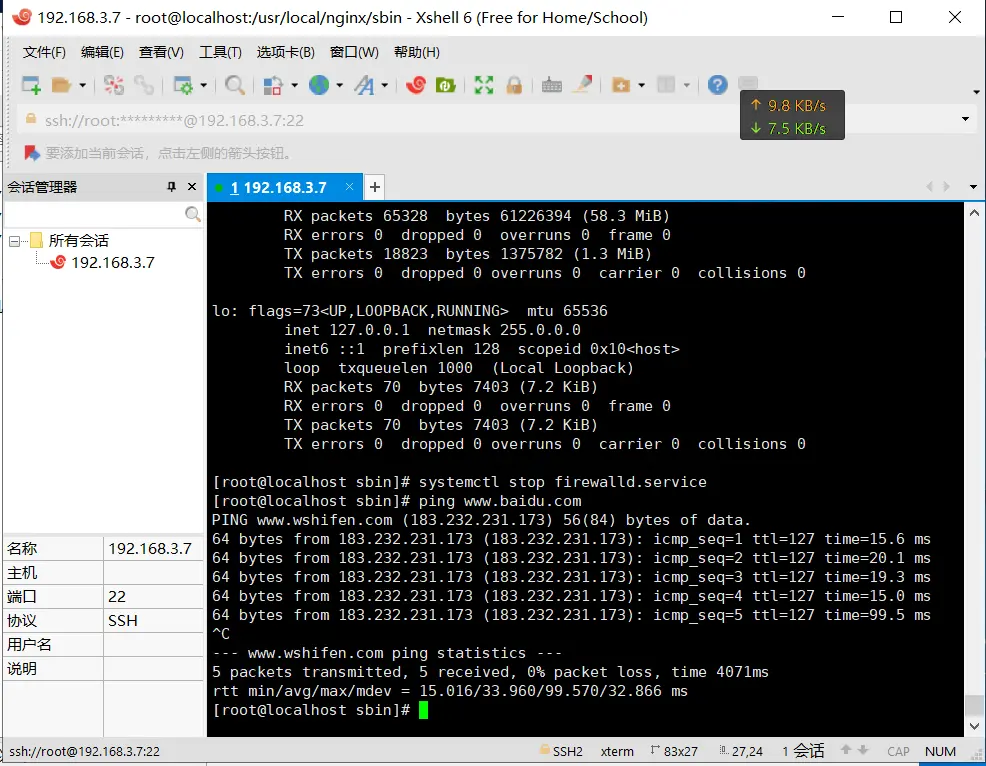This screenshot has height=766, width=986.
Task: Click the toolbar overflow arrow
Action: click(976, 92)
